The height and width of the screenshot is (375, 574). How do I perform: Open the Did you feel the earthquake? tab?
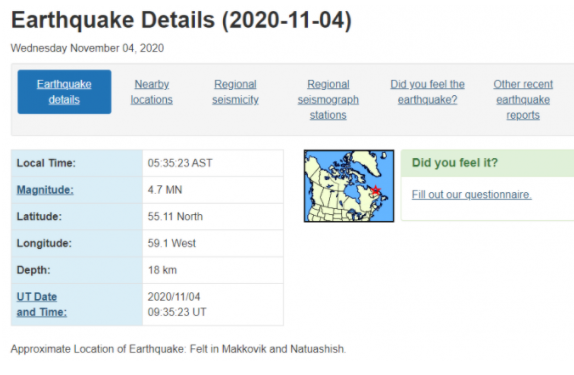(427, 92)
